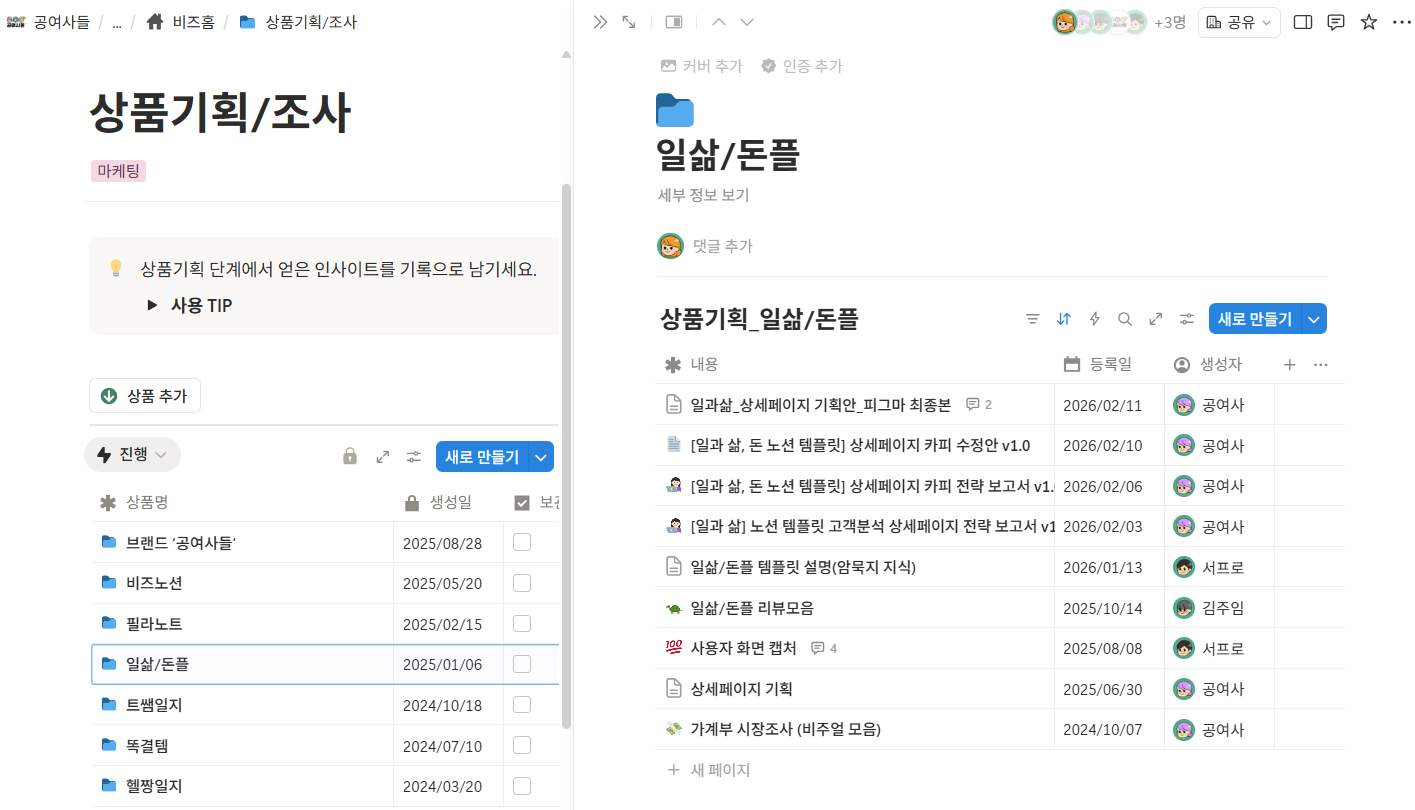Click the lock icon in the 진행 view toolbar
This screenshot has width=1415, height=810.
[350, 457]
